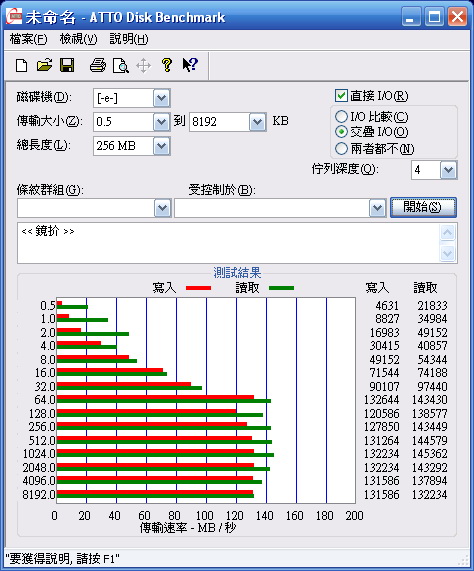The width and height of the screenshot is (474, 571).
Task: Open the 說明 menu
Action: [129, 39]
